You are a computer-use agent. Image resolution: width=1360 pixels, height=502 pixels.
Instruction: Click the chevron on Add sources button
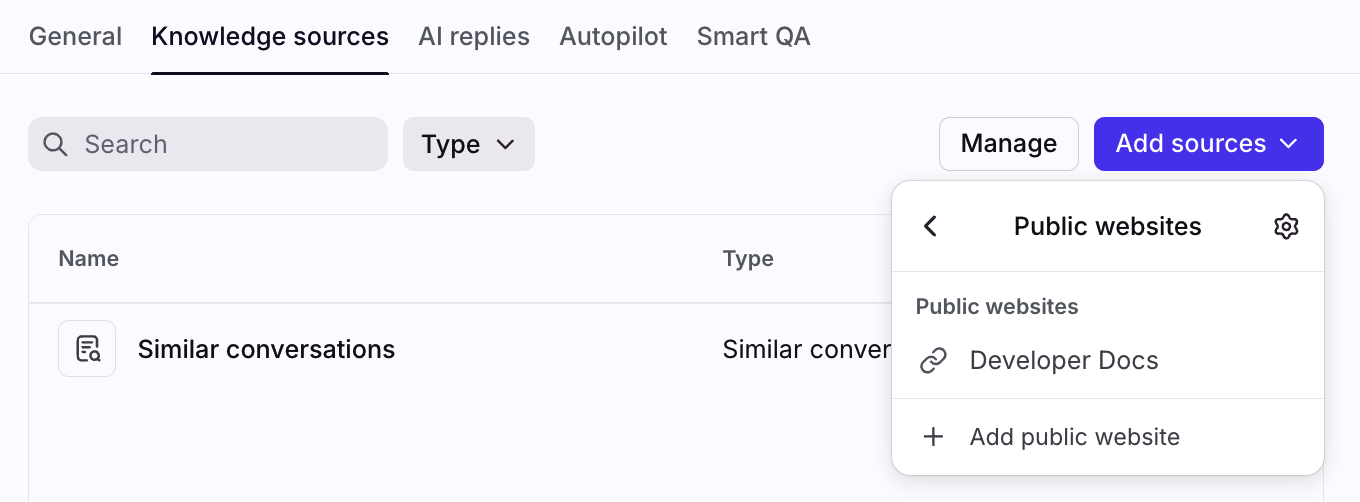click(x=1287, y=144)
